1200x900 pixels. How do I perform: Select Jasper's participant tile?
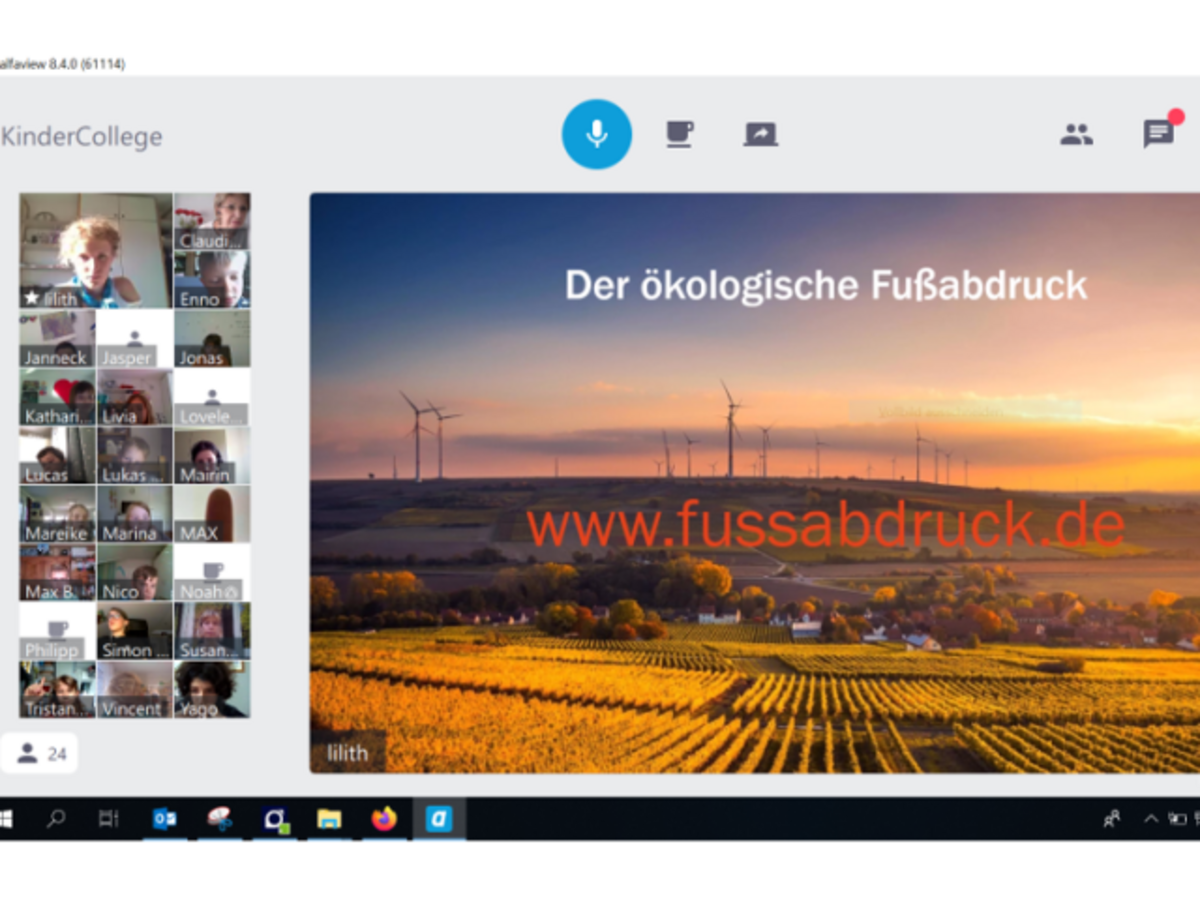[134, 339]
